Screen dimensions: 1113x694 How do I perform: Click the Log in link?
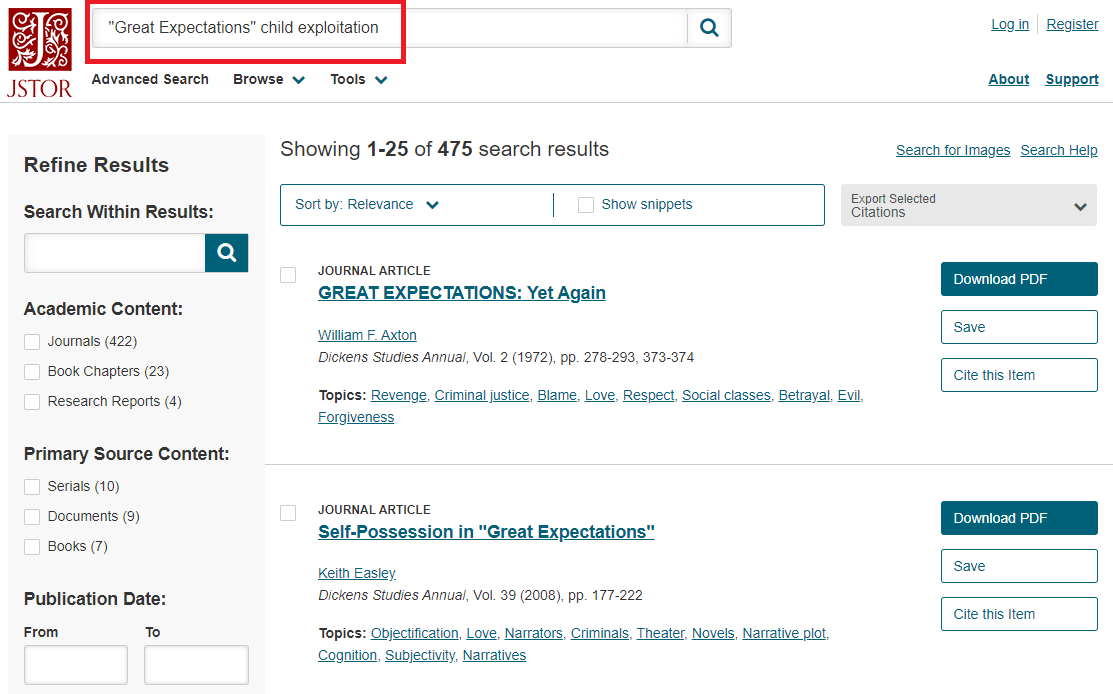(1009, 25)
